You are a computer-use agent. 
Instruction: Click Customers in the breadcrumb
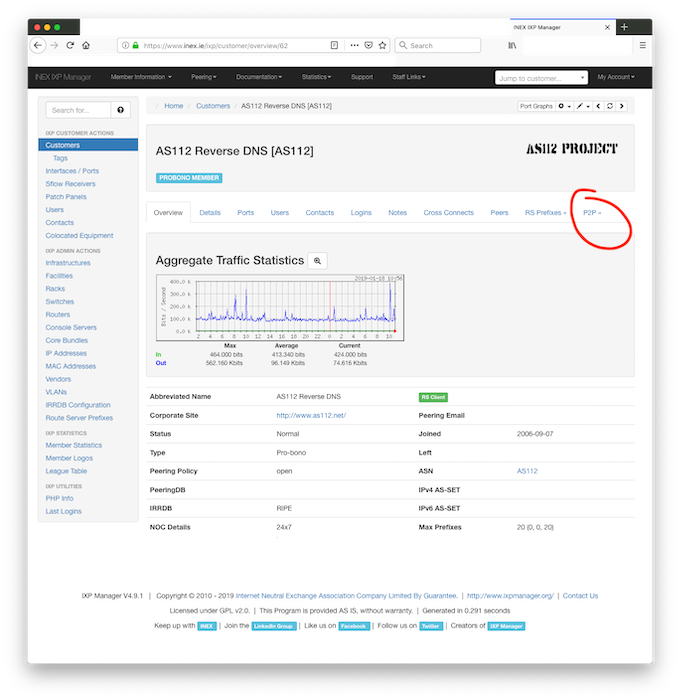pyautogui.click(x=213, y=106)
